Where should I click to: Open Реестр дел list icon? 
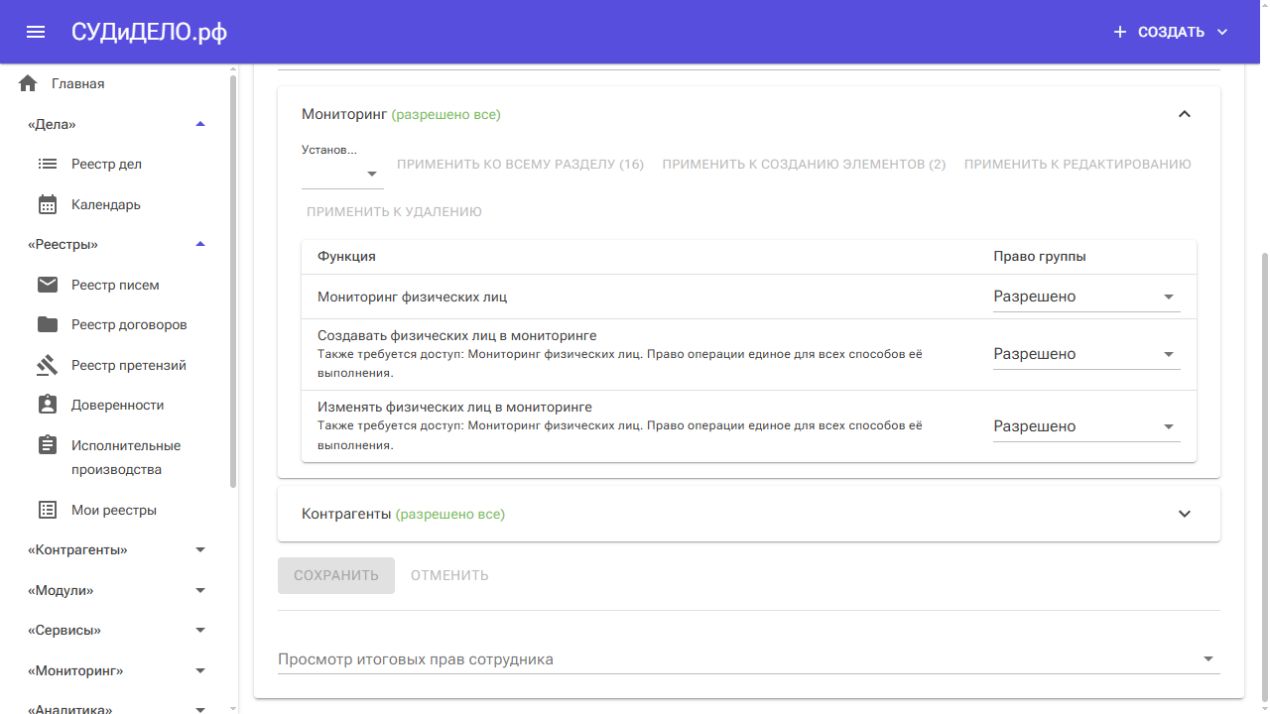click(48, 164)
